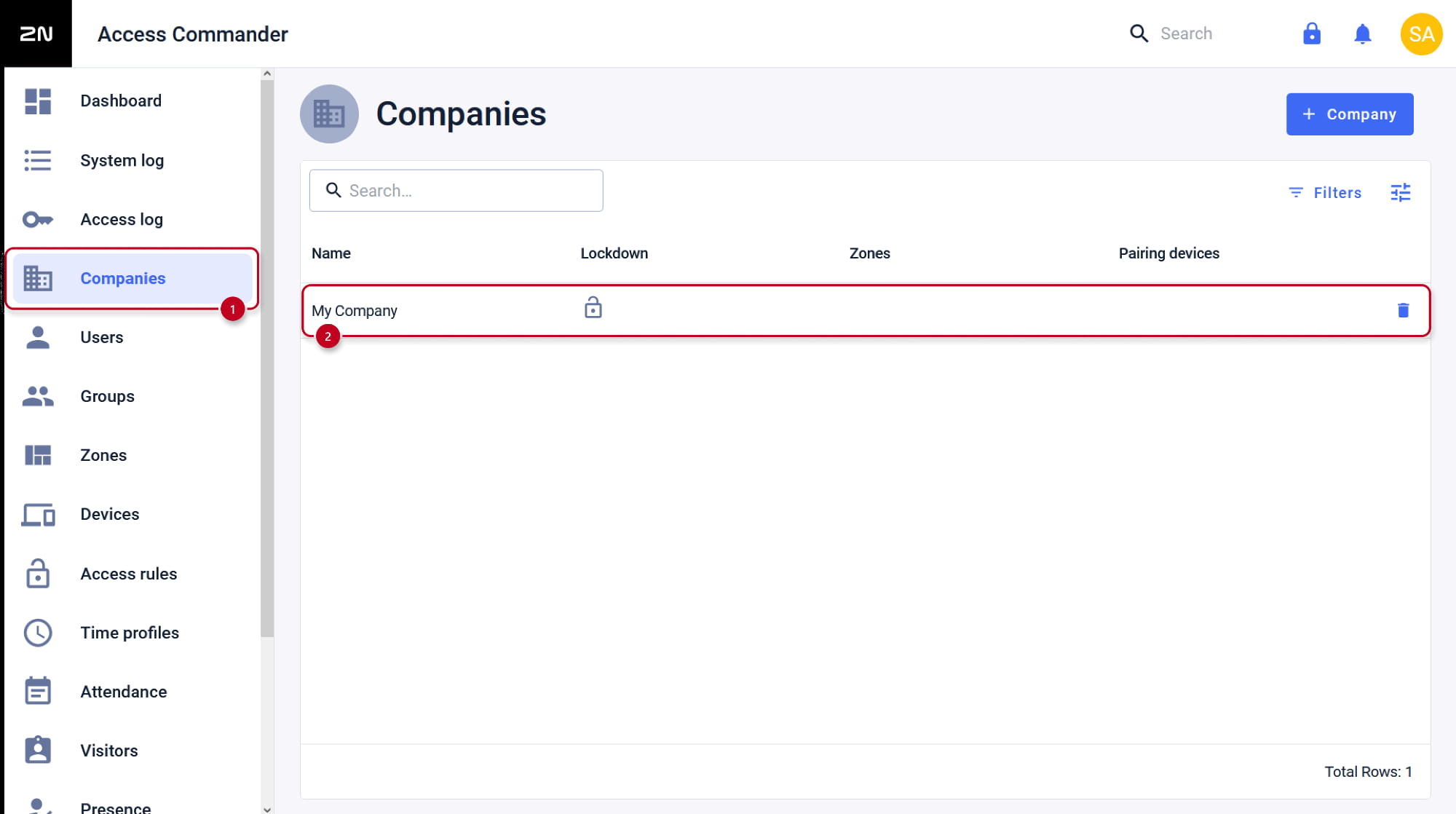Sort by the Name column header

(331, 253)
